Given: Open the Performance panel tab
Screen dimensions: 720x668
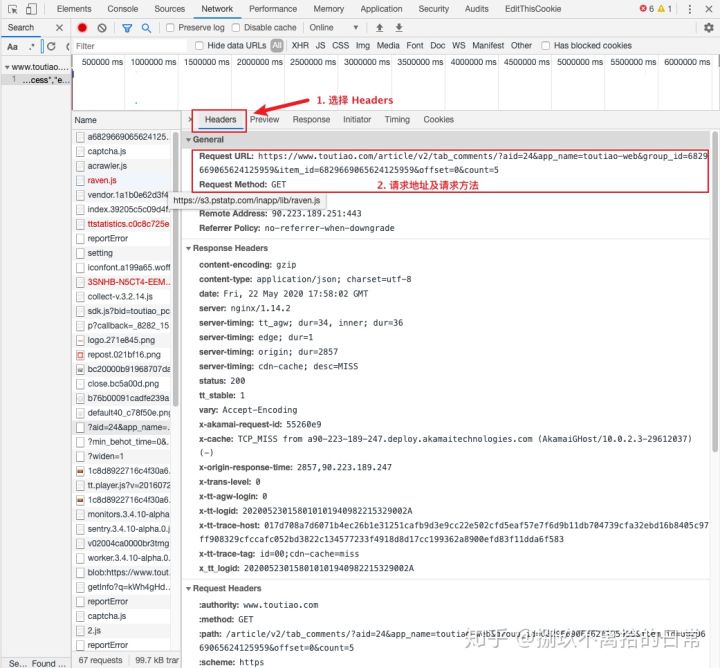Looking at the screenshot, I should [273, 9].
